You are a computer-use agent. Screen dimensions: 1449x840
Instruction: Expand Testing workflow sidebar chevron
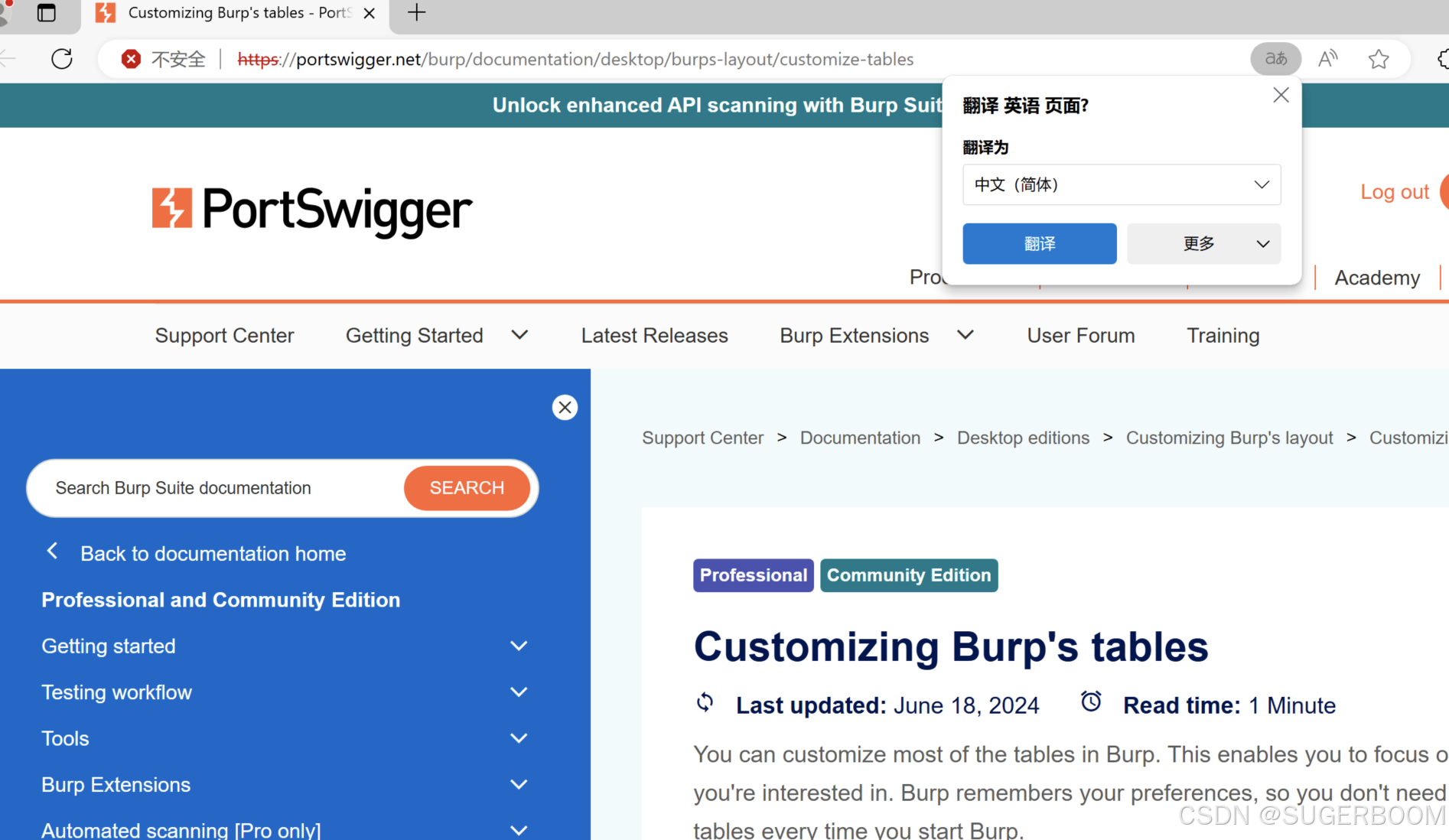pos(519,692)
